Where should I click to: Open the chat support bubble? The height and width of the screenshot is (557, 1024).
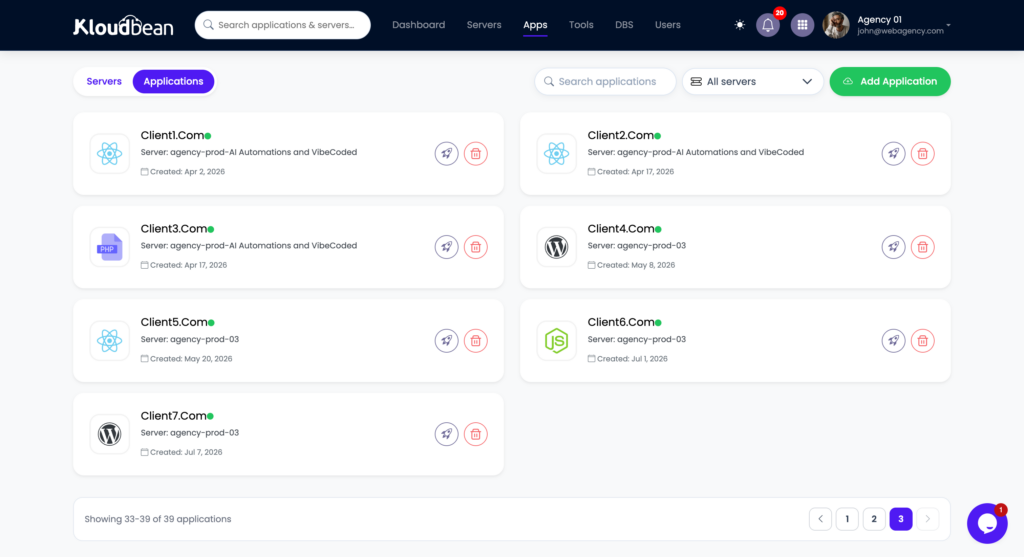point(987,523)
